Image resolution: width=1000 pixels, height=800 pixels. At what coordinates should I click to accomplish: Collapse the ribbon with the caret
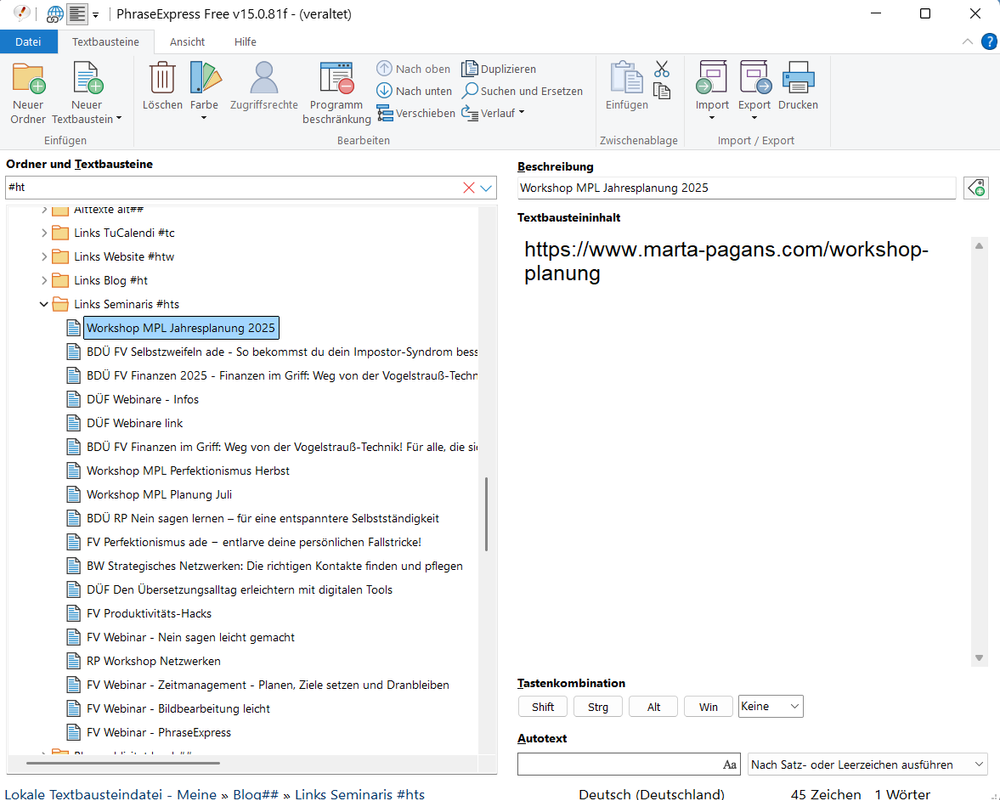tap(967, 41)
